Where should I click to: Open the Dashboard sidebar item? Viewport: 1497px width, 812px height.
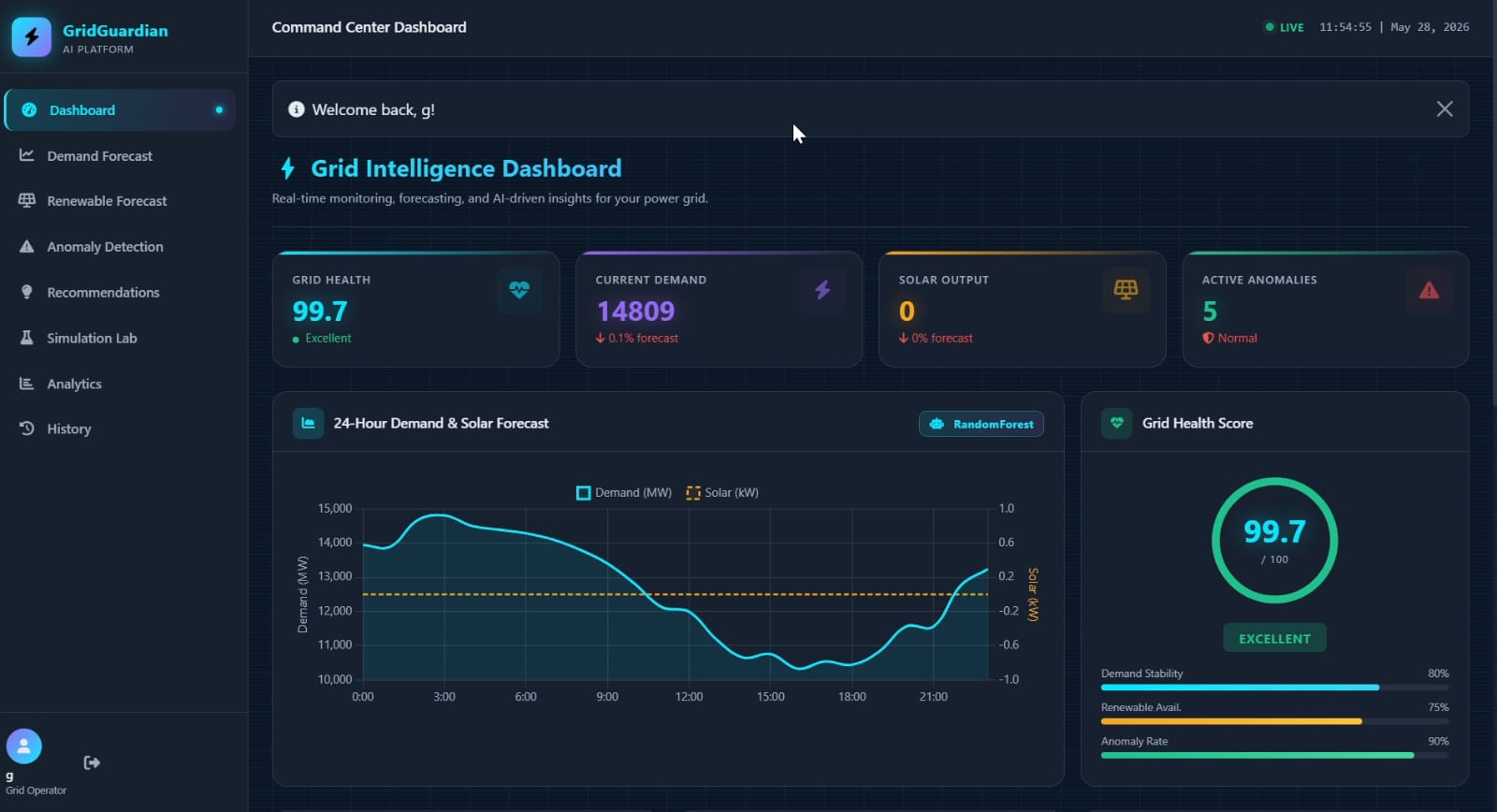(x=120, y=109)
